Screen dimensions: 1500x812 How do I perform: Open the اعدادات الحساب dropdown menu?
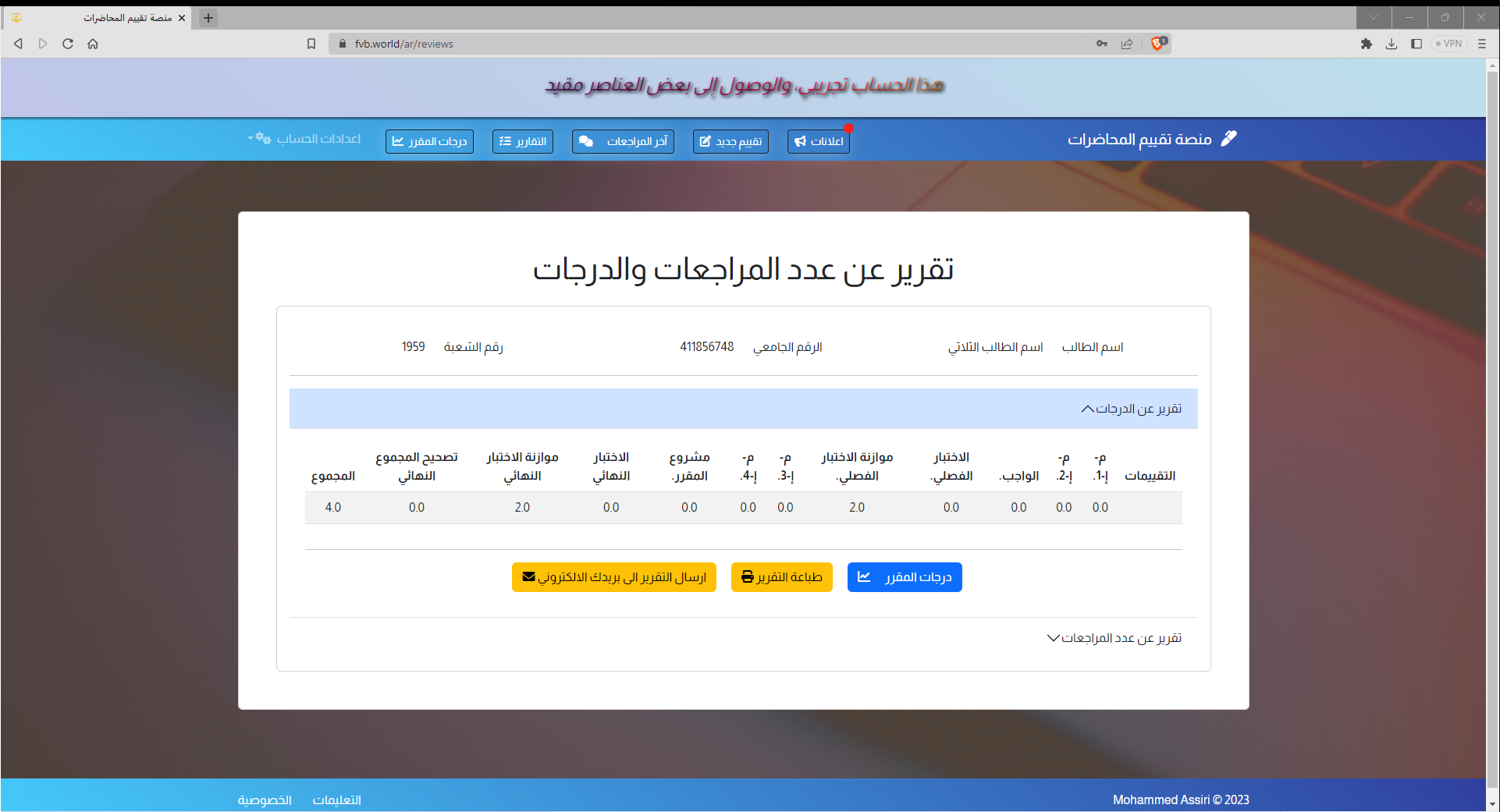(x=305, y=139)
